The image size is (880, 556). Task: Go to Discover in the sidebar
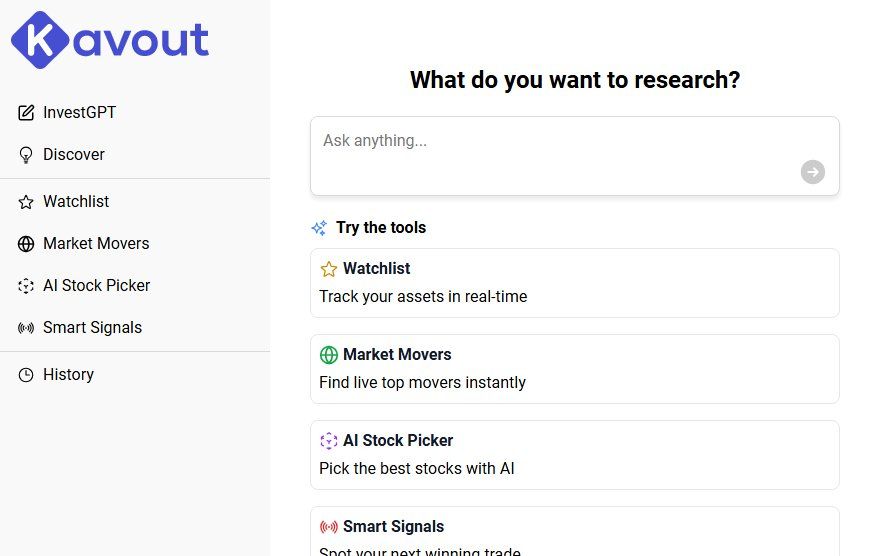74,155
